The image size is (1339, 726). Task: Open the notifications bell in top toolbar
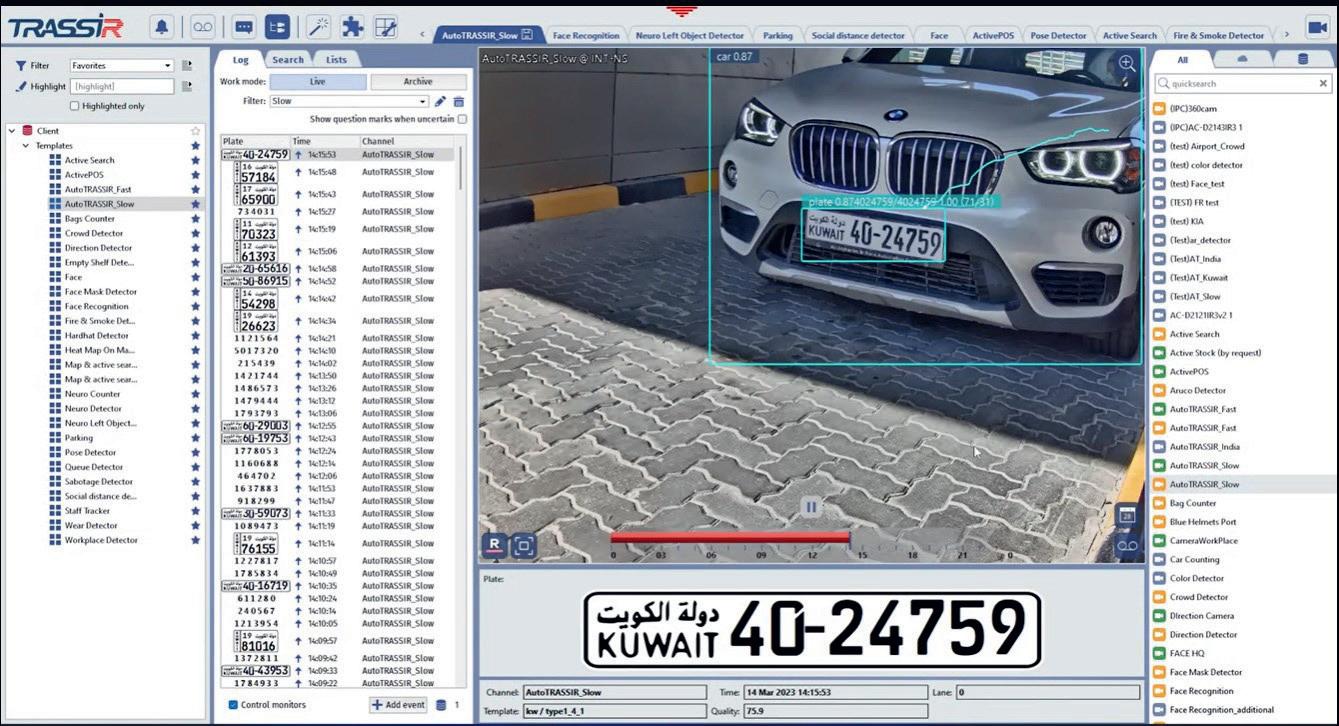click(x=162, y=27)
